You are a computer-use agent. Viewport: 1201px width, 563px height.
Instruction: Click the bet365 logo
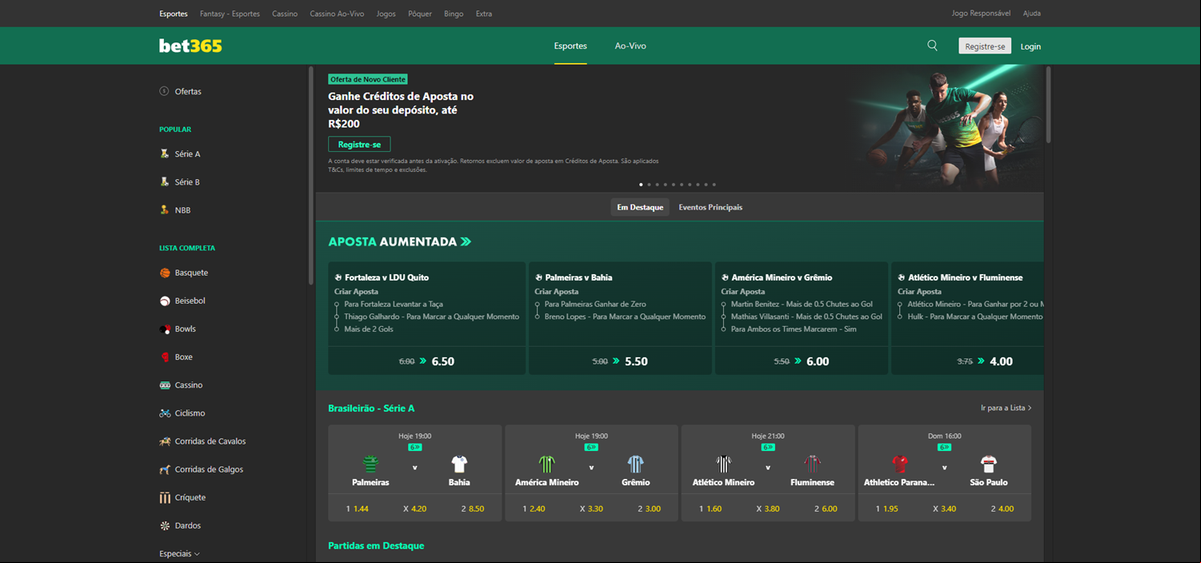[x=190, y=46]
